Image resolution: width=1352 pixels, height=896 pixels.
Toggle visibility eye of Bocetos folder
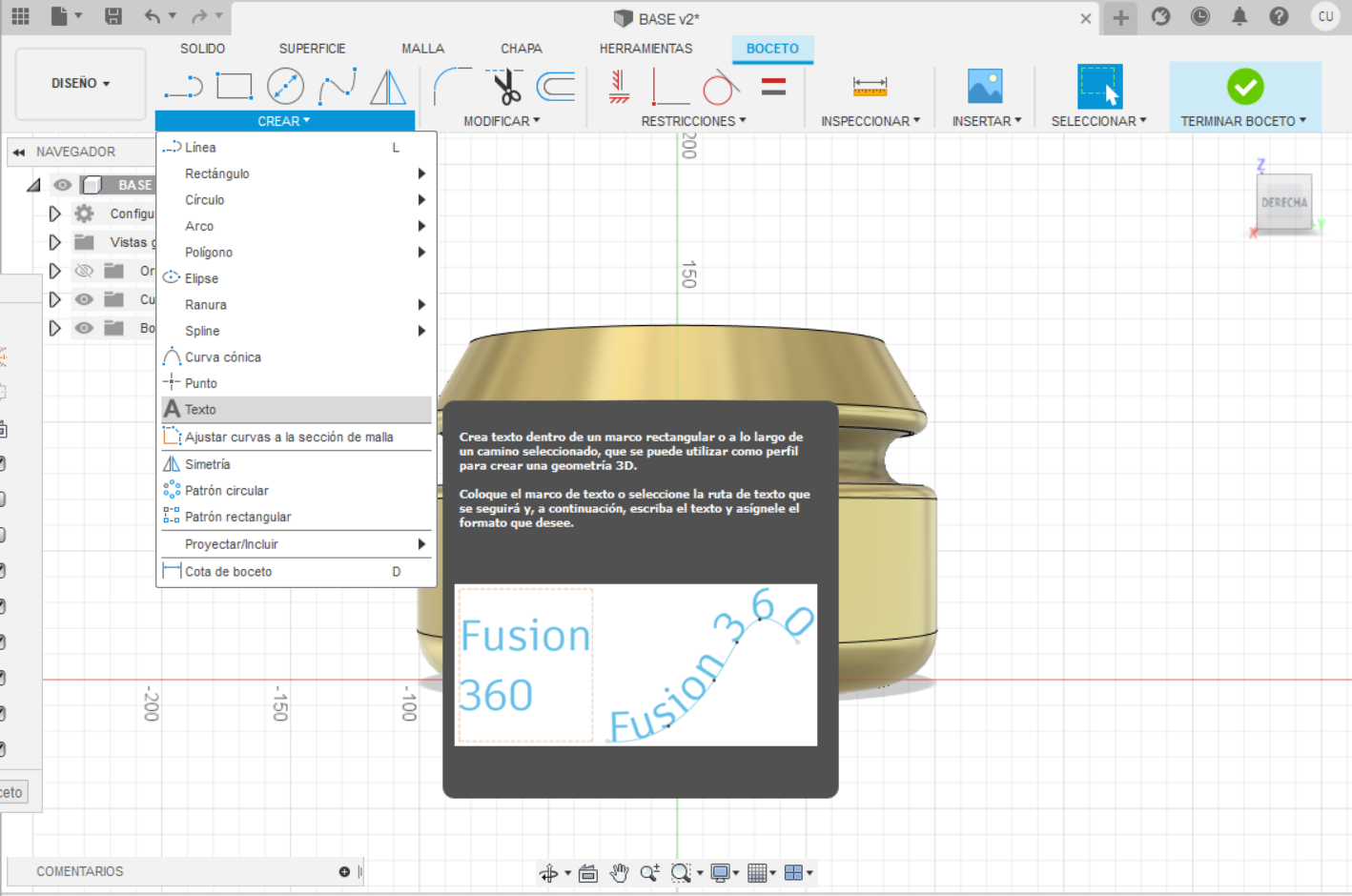click(84, 328)
